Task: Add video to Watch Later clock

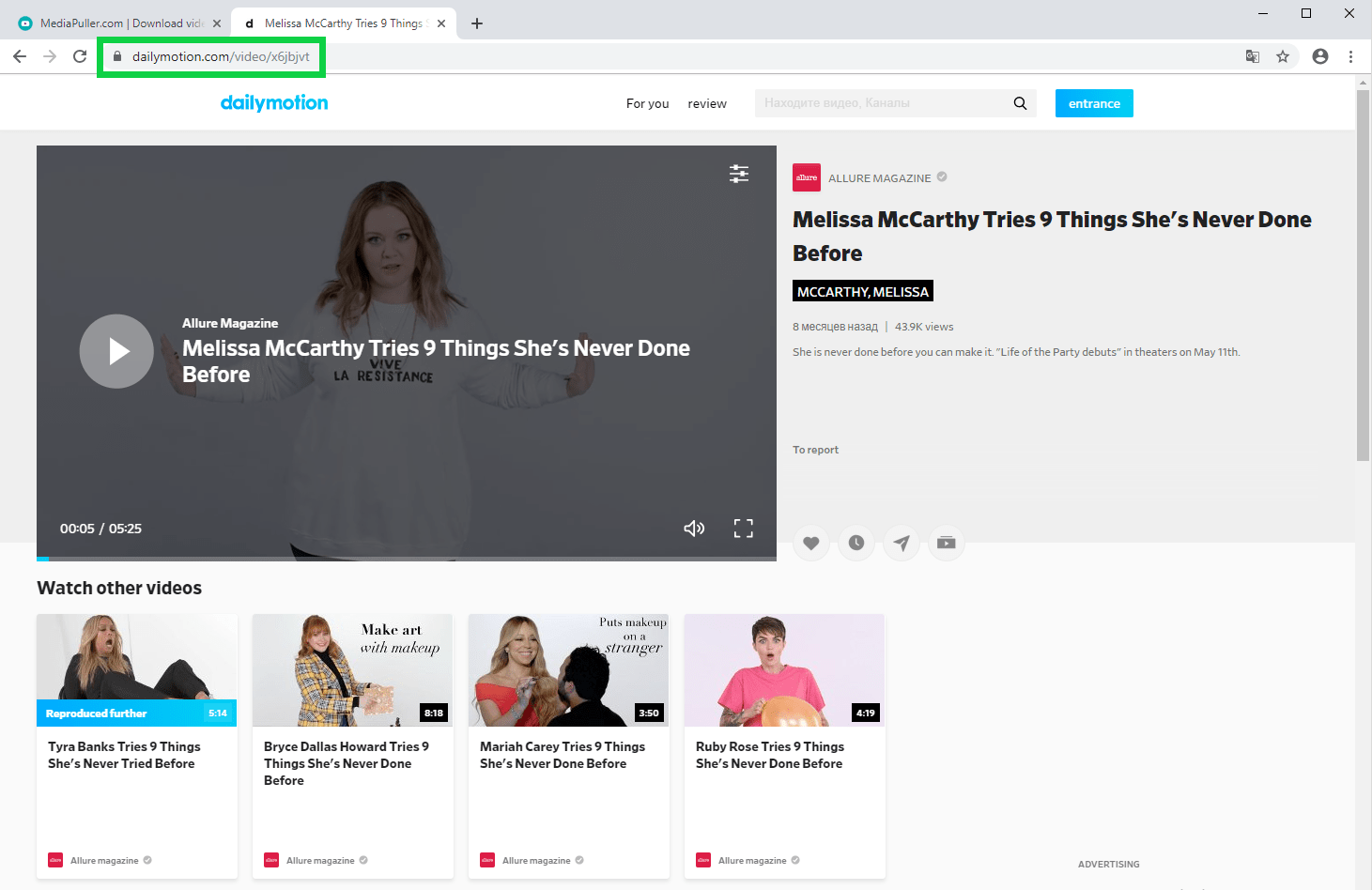Action: [x=856, y=543]
